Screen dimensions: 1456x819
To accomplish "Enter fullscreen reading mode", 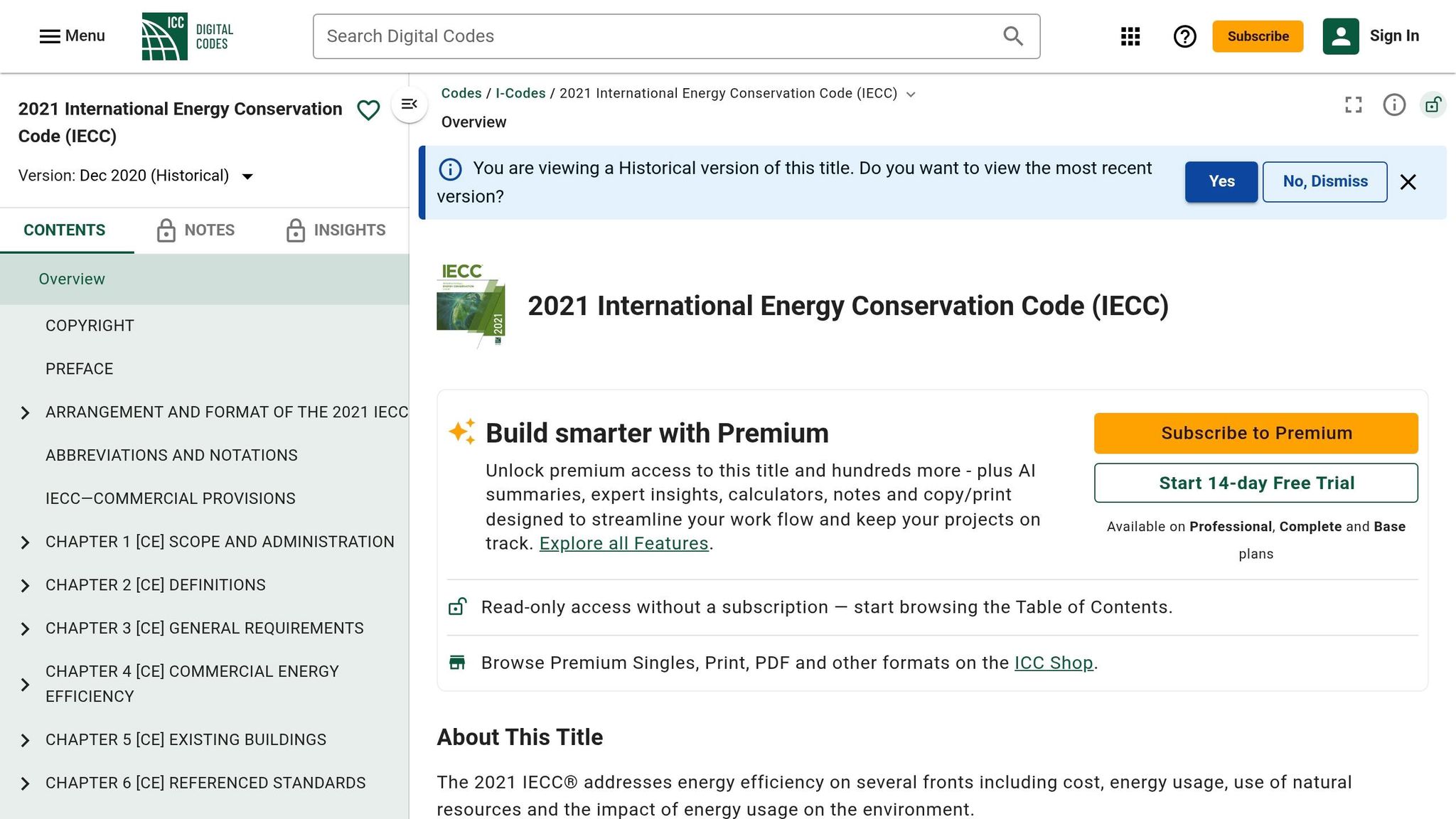I will point(1354,105).
